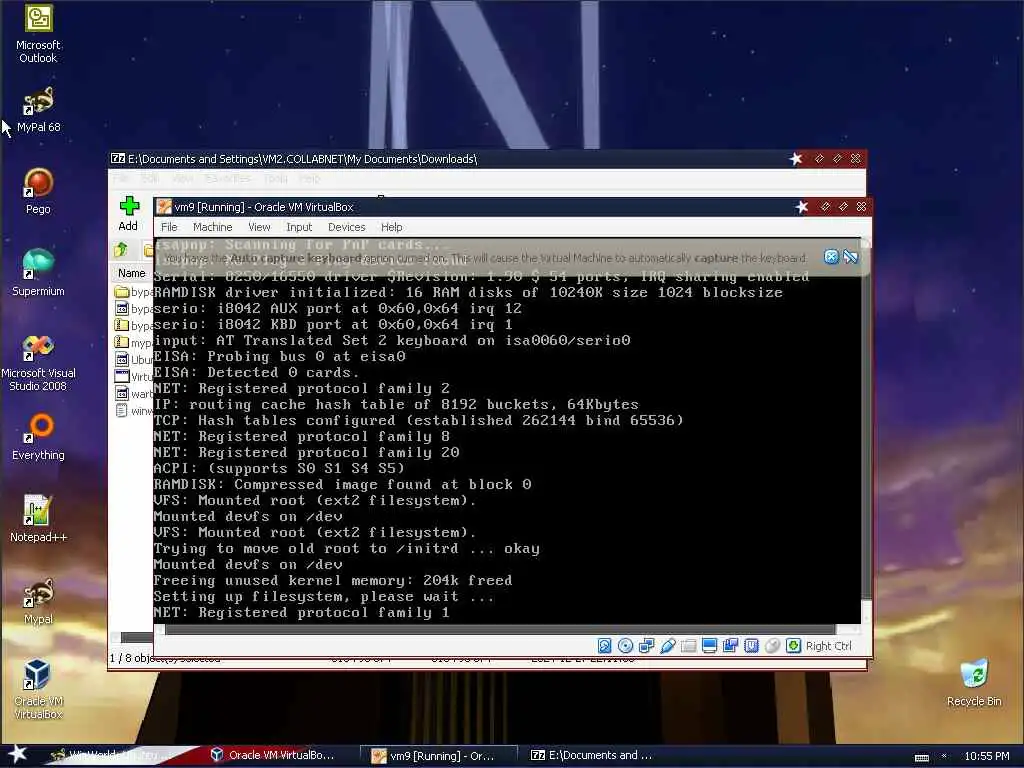The image size is (1024, 768).
Task: Click the Start button star on taskbar
Action: (x=17, y=754)
